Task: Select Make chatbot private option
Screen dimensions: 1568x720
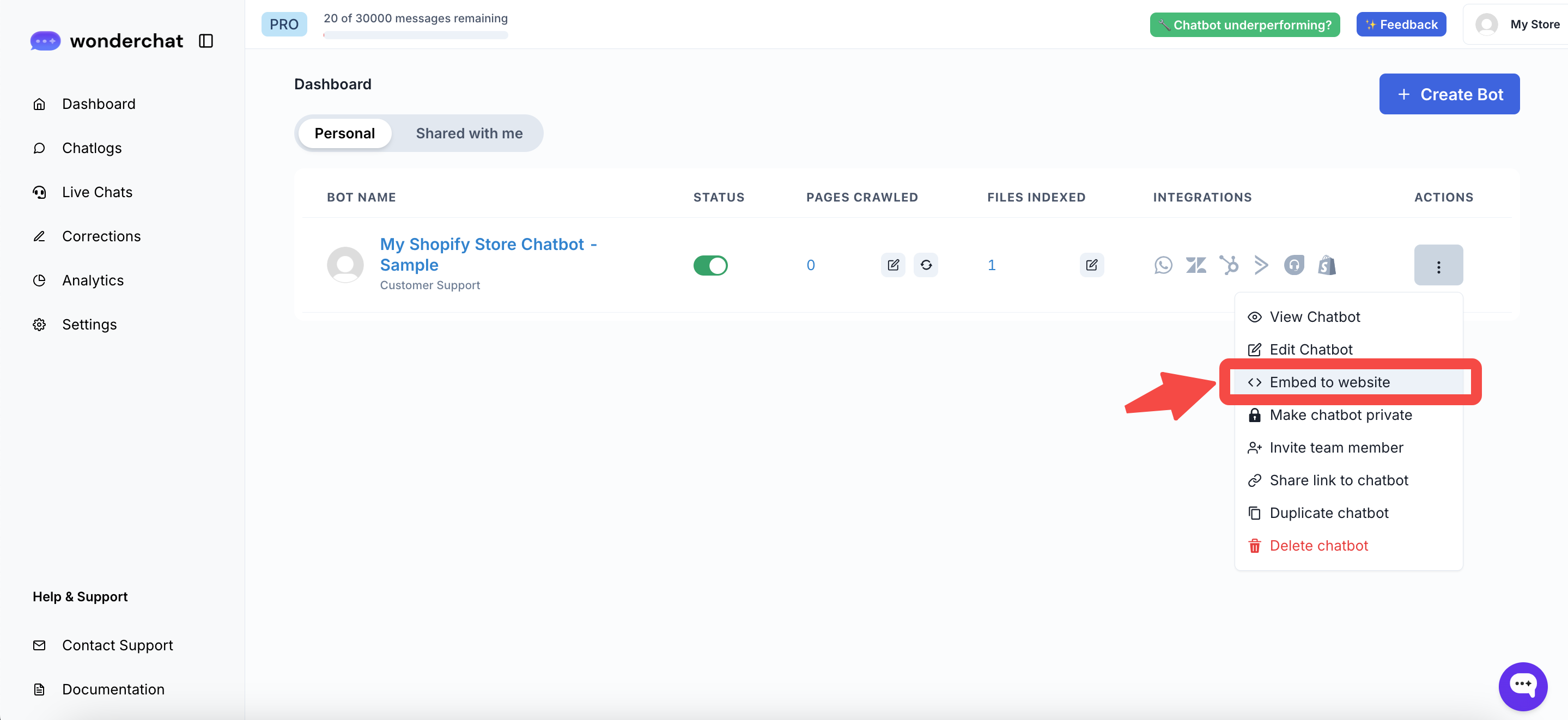Action: pyautogui.click(x=1340, y=415)
